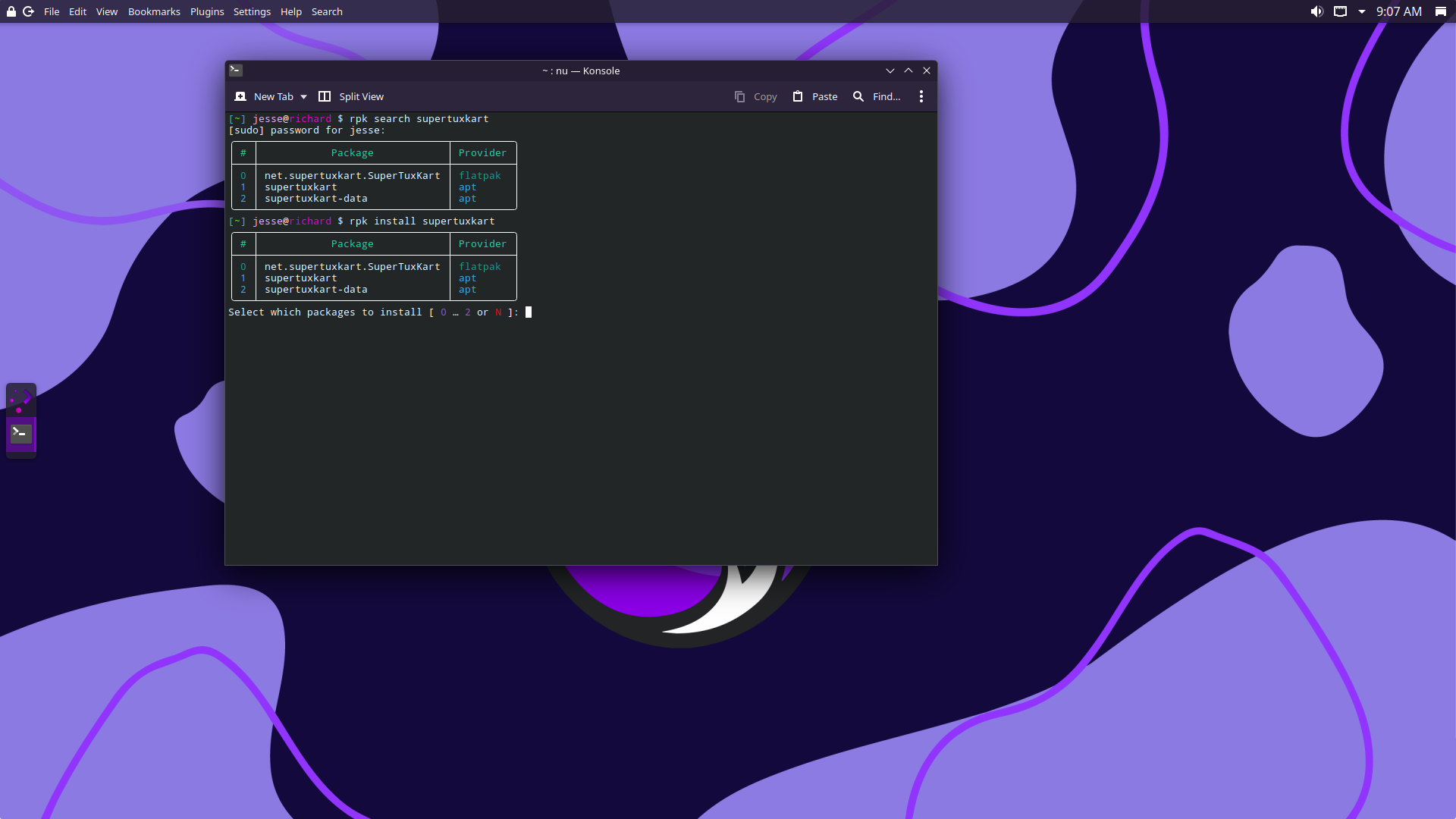Click New Tab button in Konsole
1456x819 pixels.
(x=264, y=96)
